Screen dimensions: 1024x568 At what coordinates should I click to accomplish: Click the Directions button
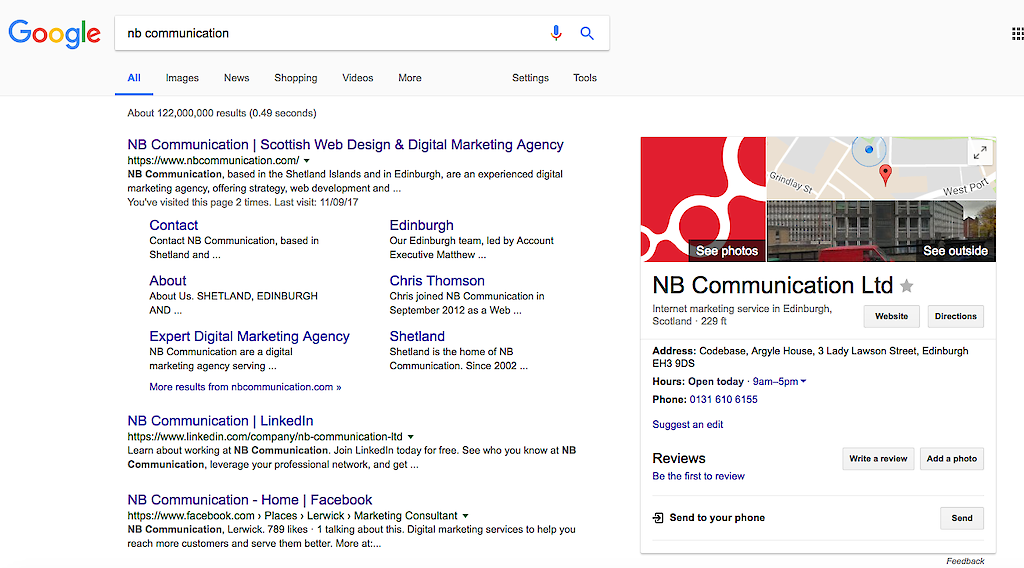tap(955, 317)
